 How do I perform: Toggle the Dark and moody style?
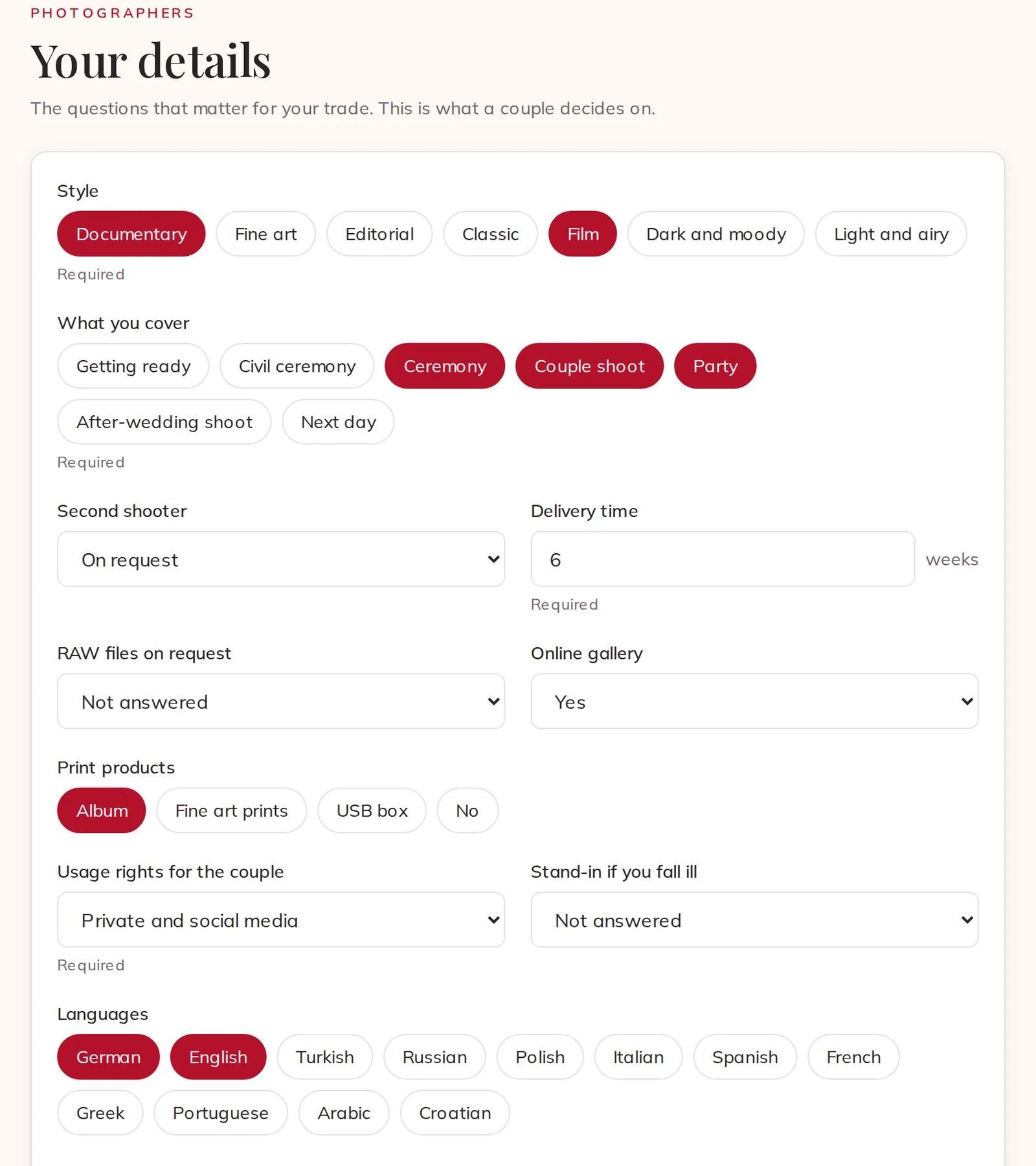click(716, 234)
